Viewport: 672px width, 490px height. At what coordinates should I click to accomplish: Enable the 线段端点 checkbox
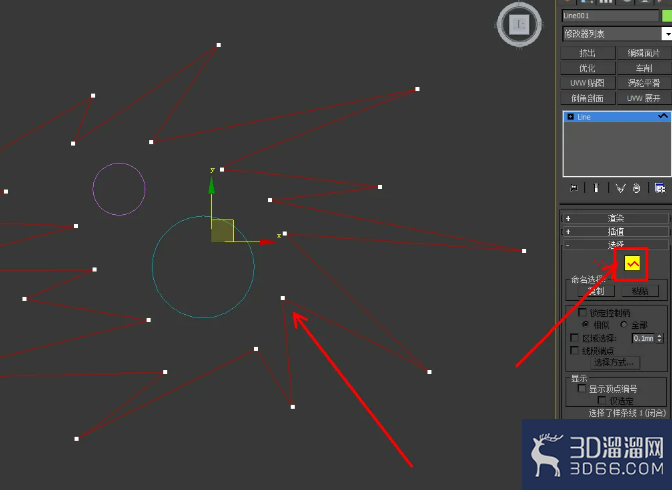click(575, 350)
